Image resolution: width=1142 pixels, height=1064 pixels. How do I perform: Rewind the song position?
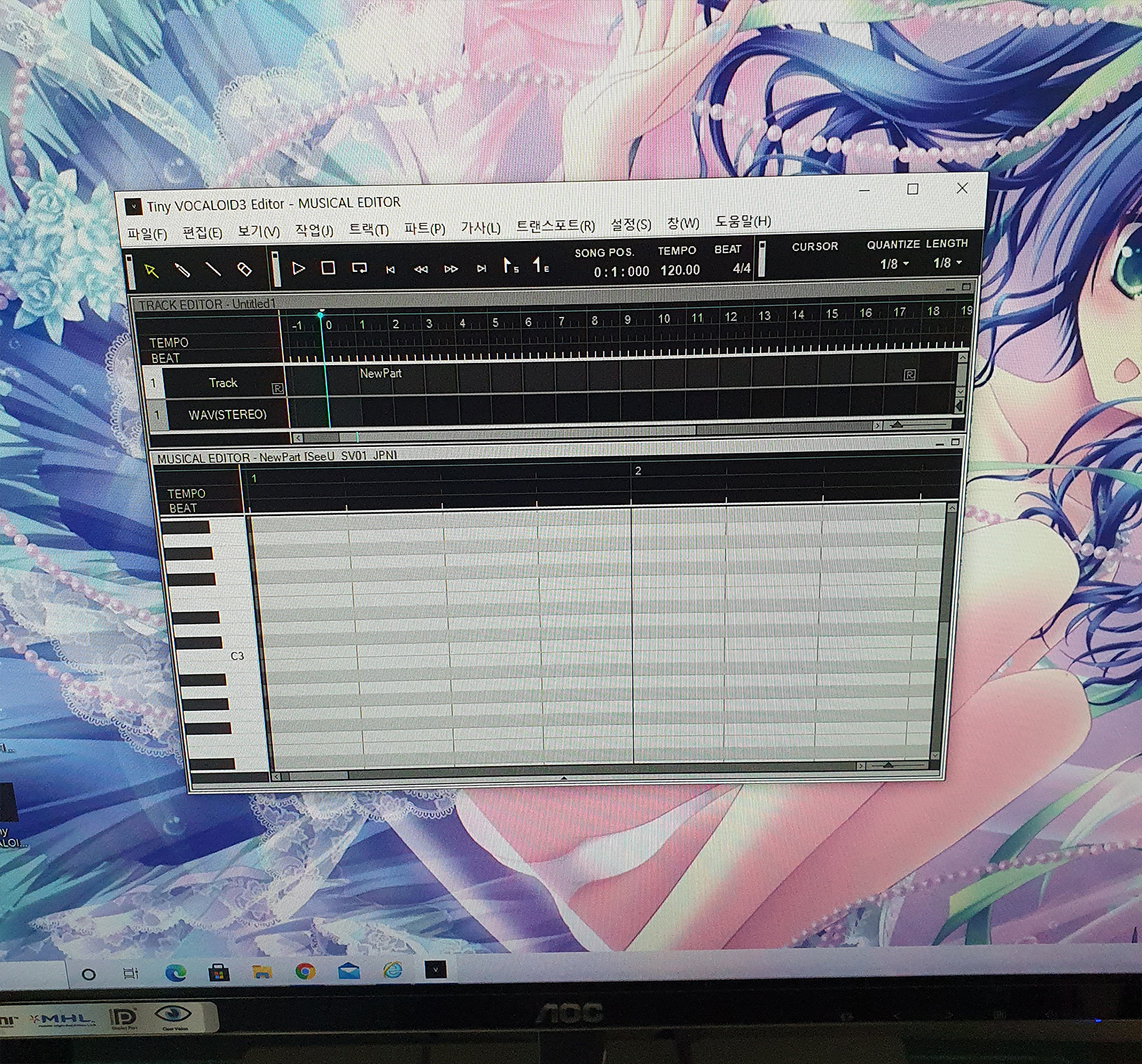[420, 269]
